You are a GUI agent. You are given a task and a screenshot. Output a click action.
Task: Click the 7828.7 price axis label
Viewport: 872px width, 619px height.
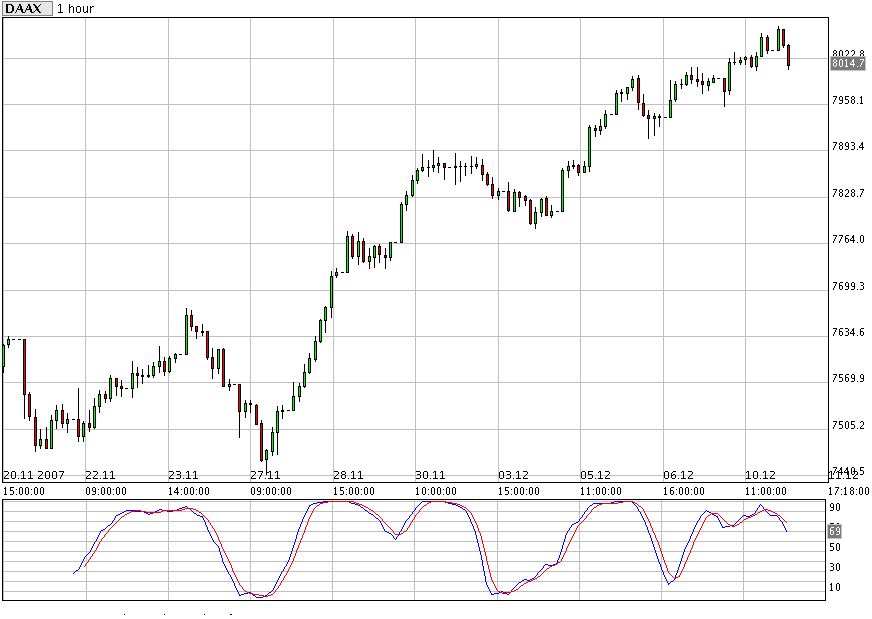[848, 193]
